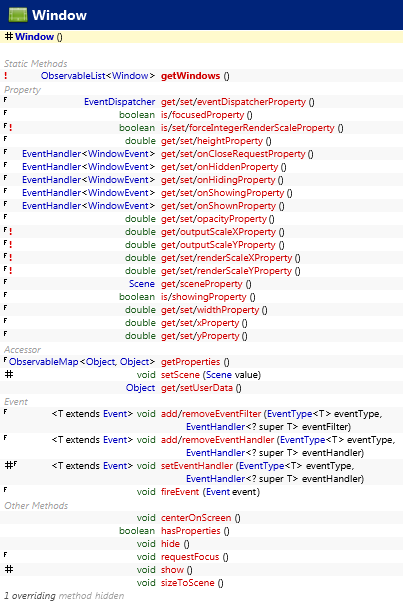The image size is (403, 602).
Task: Select get/set/xProperty method
Action: coord(200,323)
